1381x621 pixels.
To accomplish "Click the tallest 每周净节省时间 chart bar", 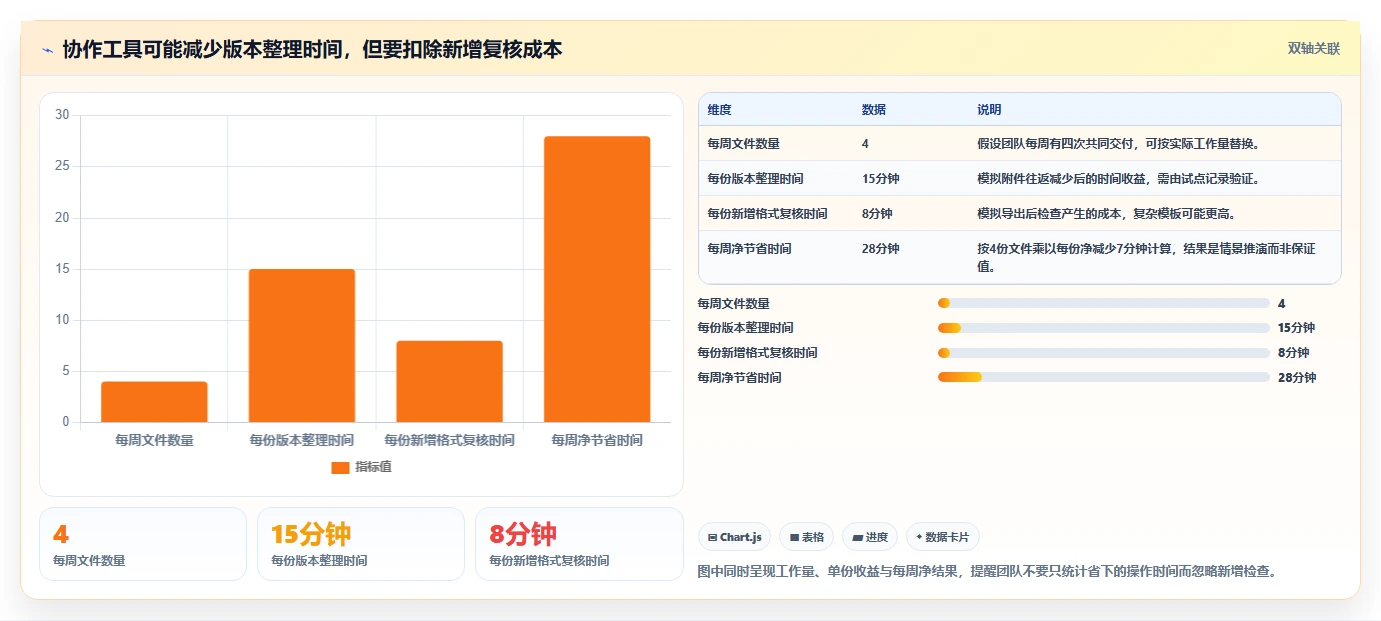I will pyautogui.click(x=597, y=279).
